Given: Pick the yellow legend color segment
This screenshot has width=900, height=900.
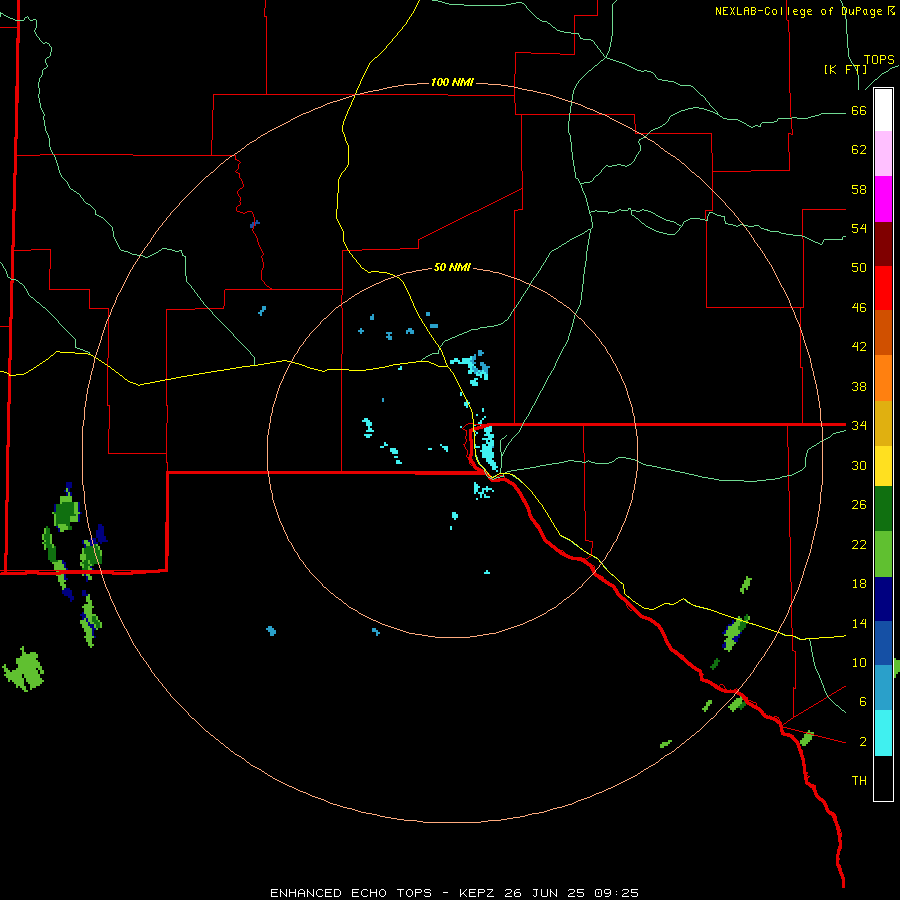Looking at the screenshot, I should (x=883, y=466).
